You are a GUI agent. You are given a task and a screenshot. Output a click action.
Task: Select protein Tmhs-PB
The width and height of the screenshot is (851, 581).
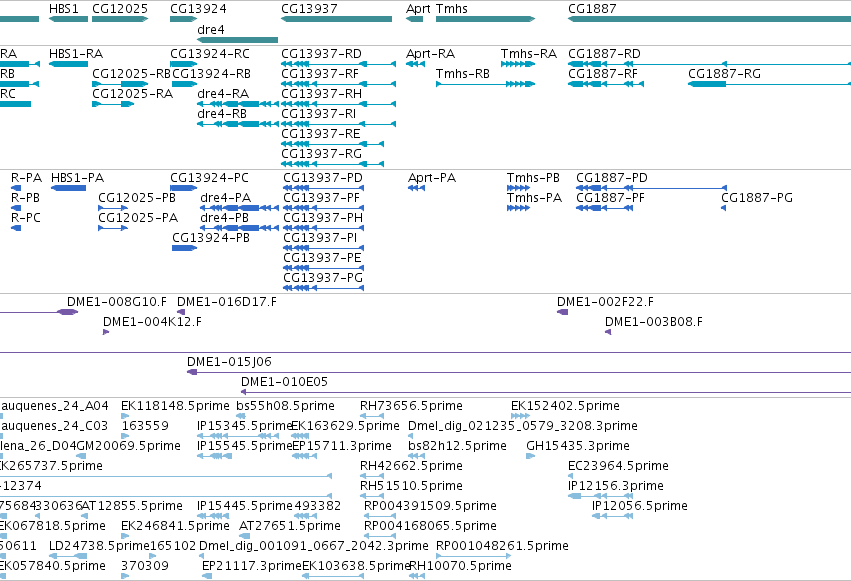pos(518,188)
